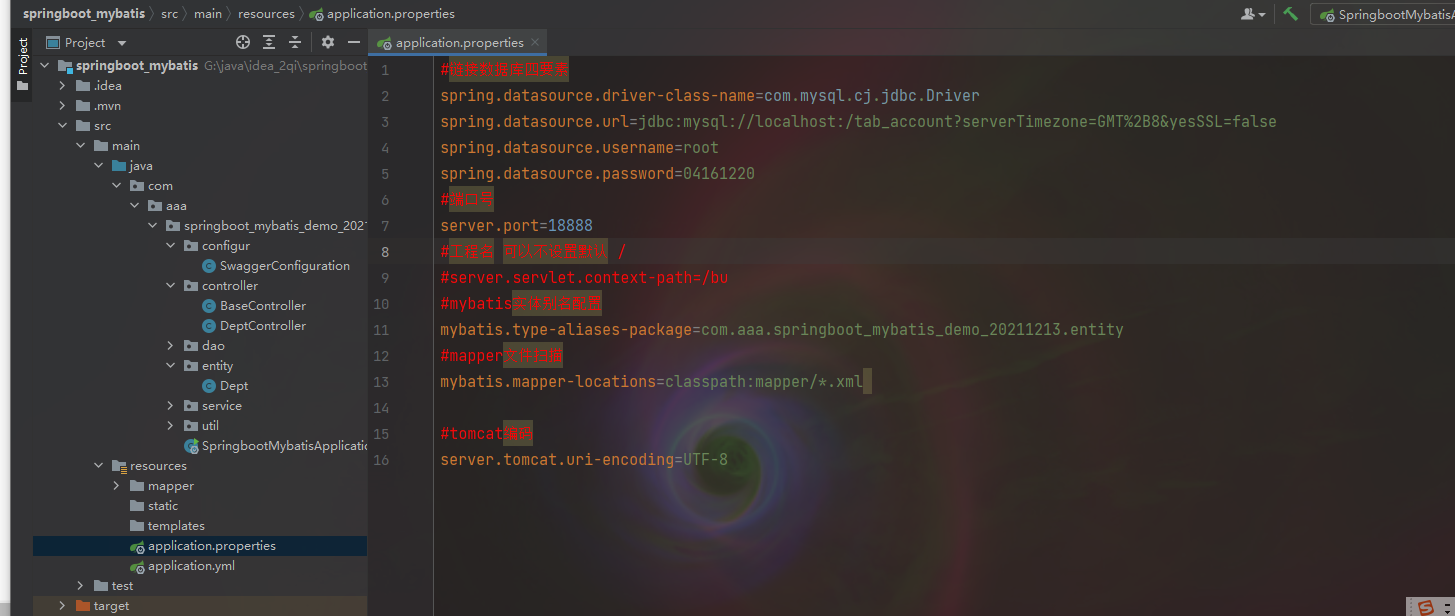Collapse the springboot_mybatis project root
The height and width of the screenshot is (616, 1455).
45,66
